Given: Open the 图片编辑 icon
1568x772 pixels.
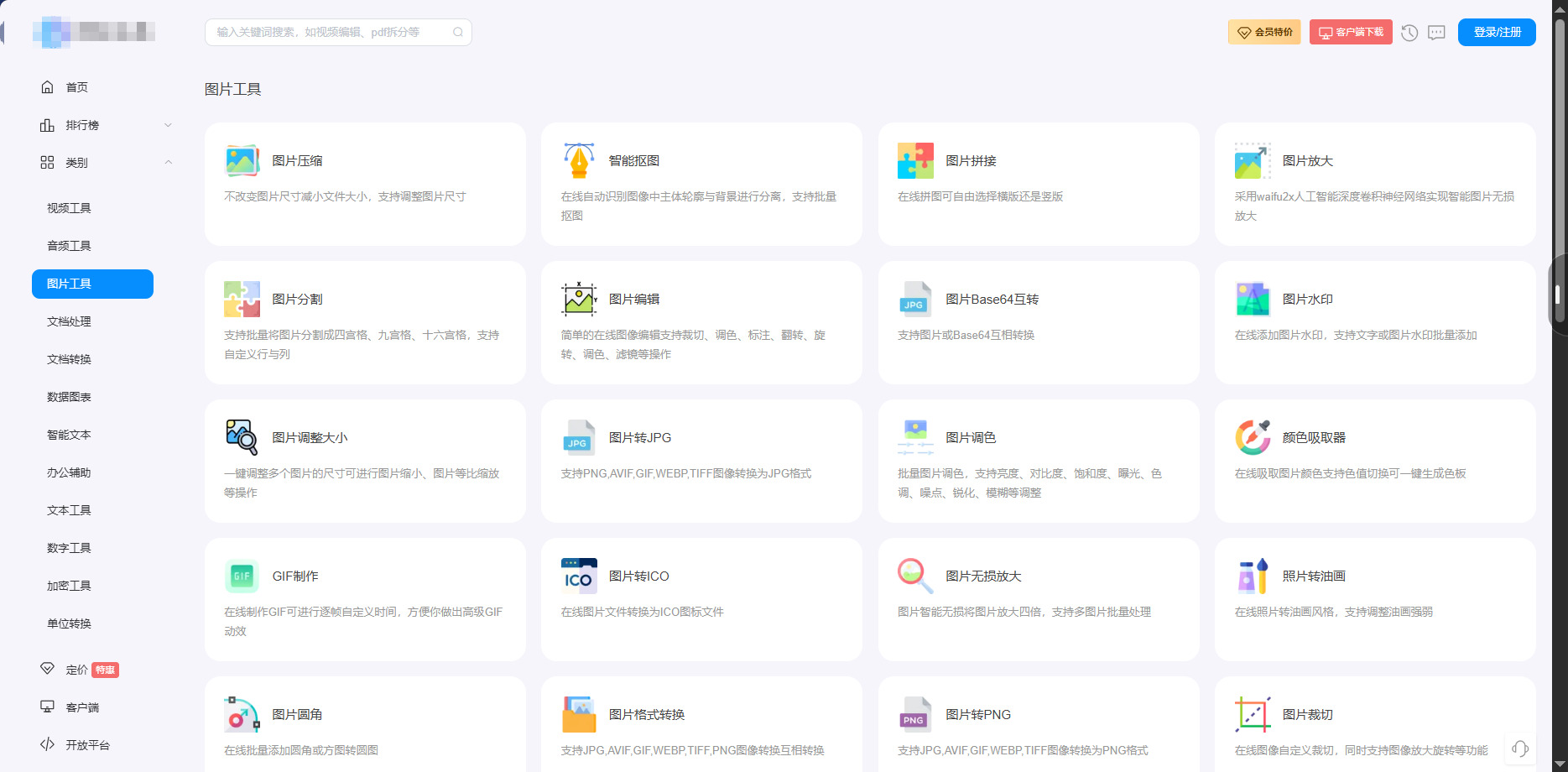Looking at the screenshot, I should 579,299.
